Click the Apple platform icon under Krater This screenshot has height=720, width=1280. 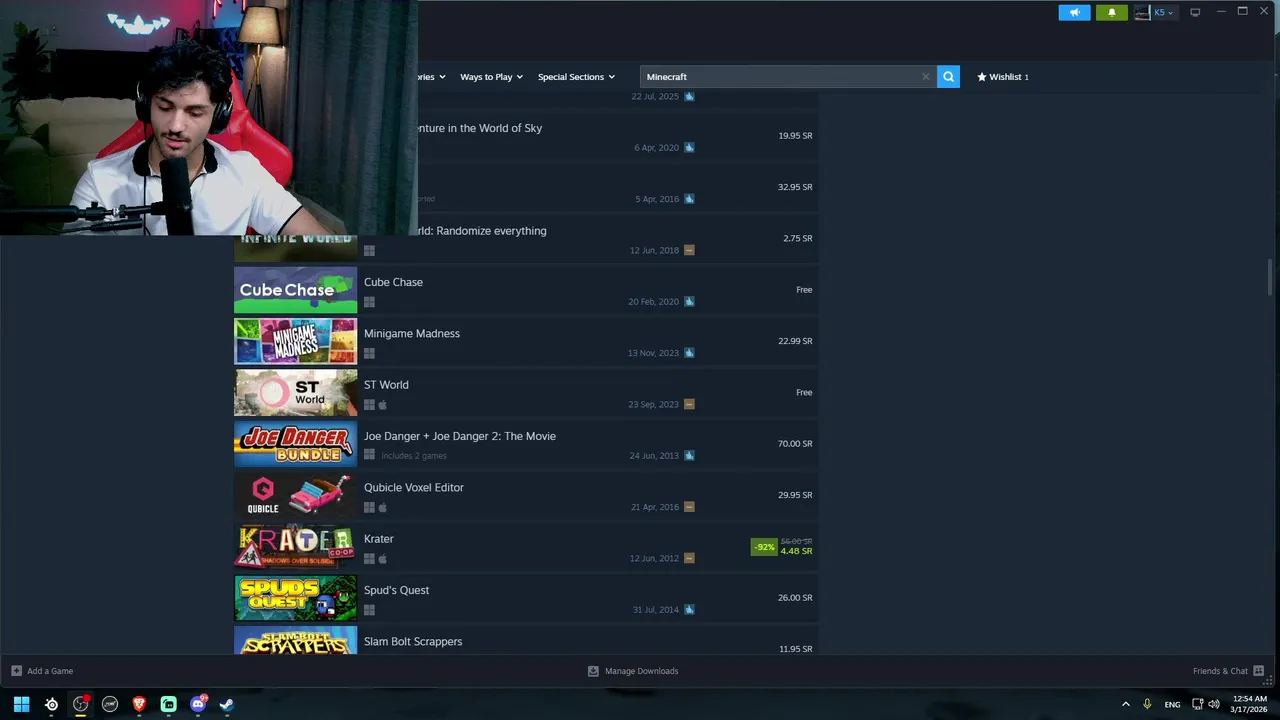coord(382,559)
